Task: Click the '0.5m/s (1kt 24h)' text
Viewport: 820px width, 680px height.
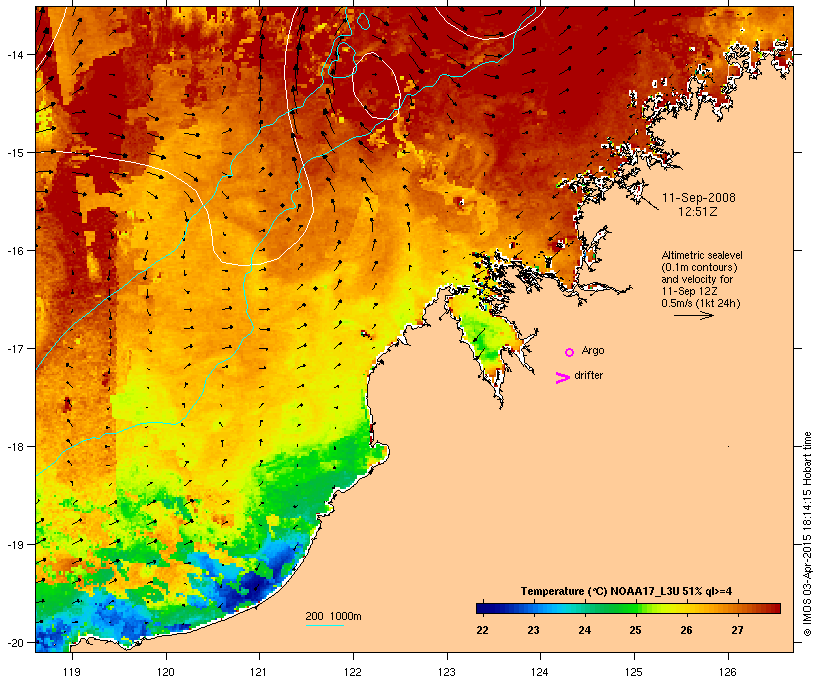Action: point(701,303)
